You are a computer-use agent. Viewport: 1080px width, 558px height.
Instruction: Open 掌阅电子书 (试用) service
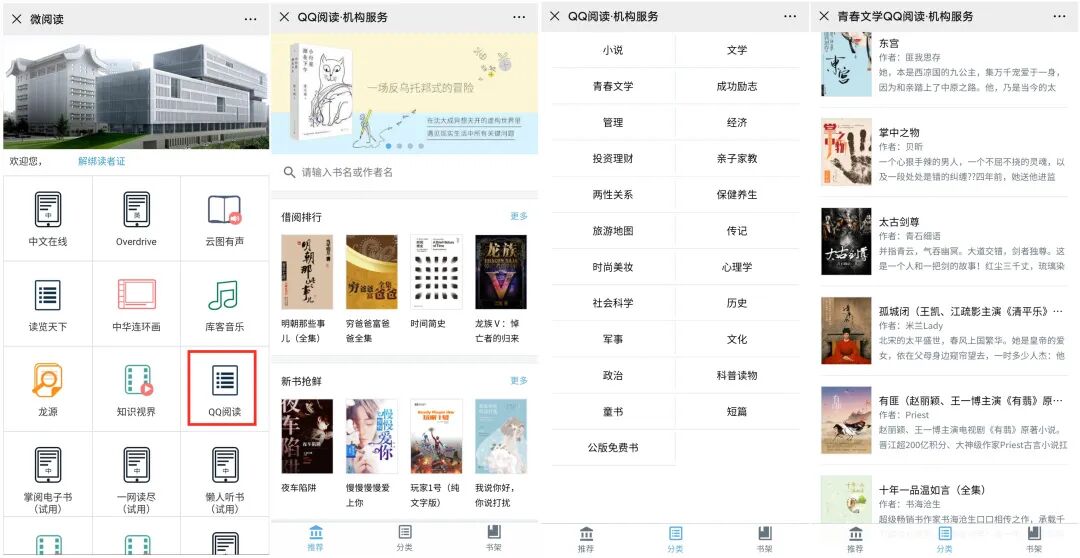[x=48, y=475]
